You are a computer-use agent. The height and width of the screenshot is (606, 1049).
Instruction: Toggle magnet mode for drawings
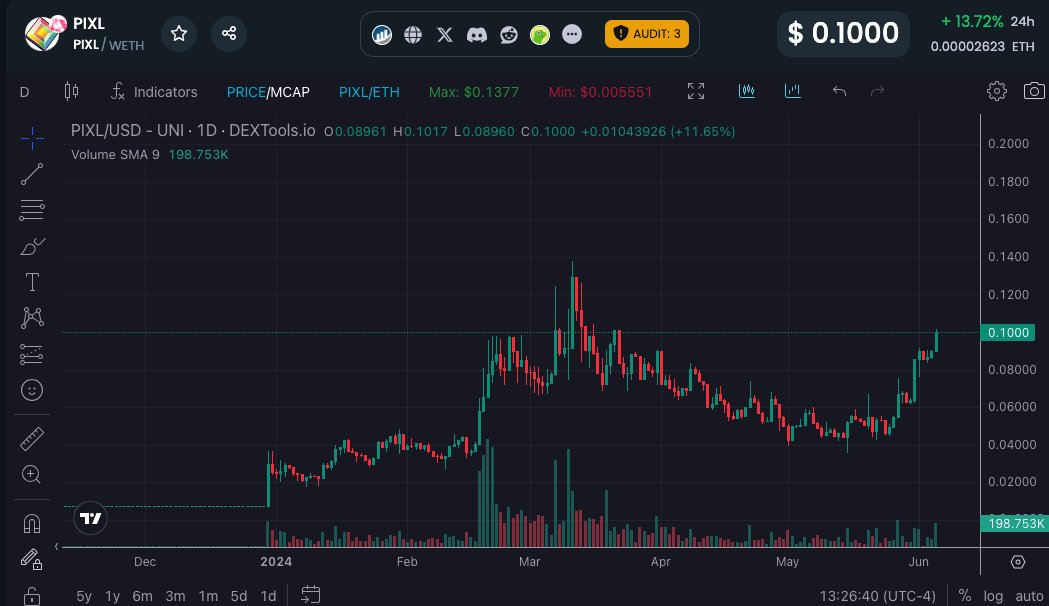coord(31,523)
